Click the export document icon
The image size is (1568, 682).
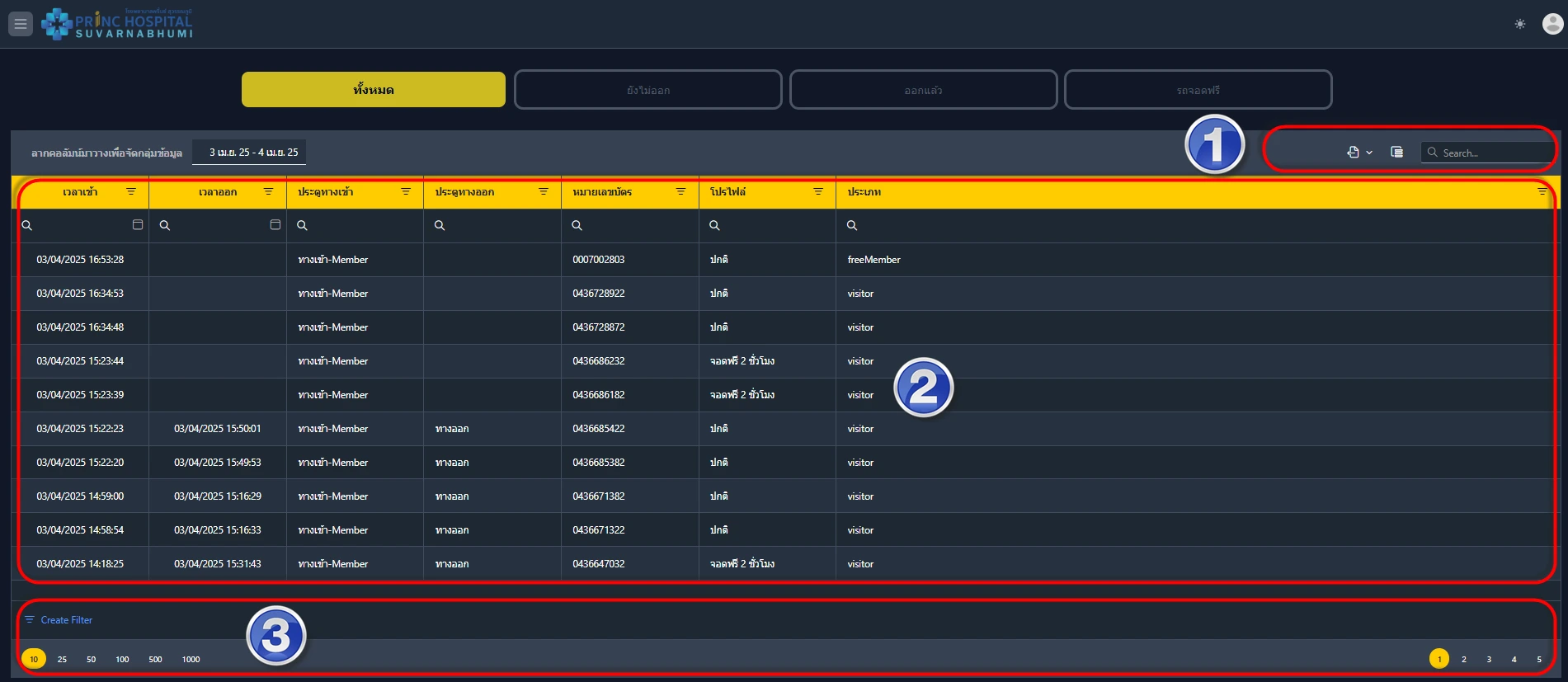(x=1353, y=152)
